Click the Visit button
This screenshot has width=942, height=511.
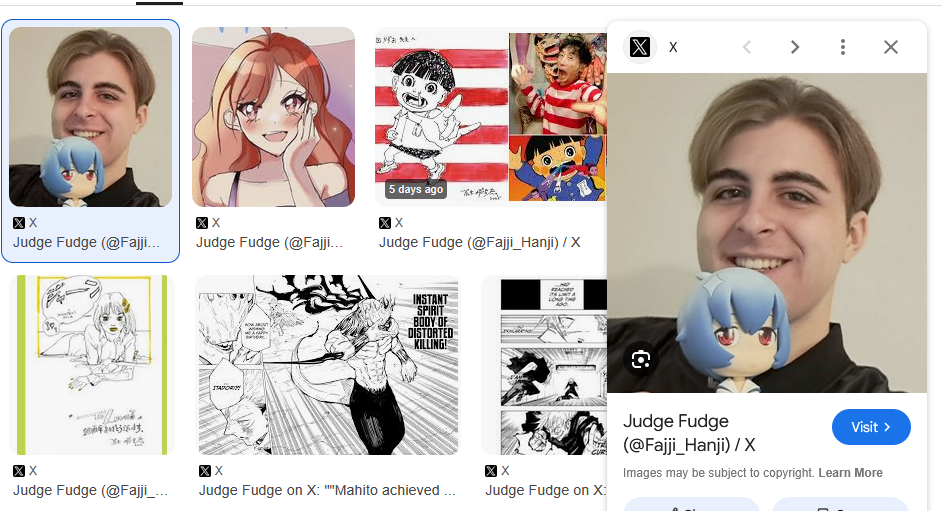coord(871,427)
